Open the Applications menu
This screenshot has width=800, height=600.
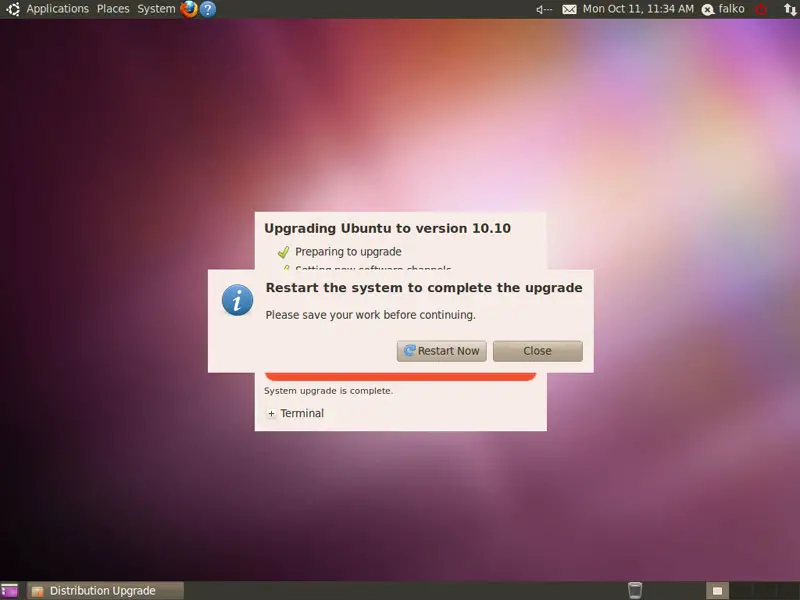click(x=57, y=9)
